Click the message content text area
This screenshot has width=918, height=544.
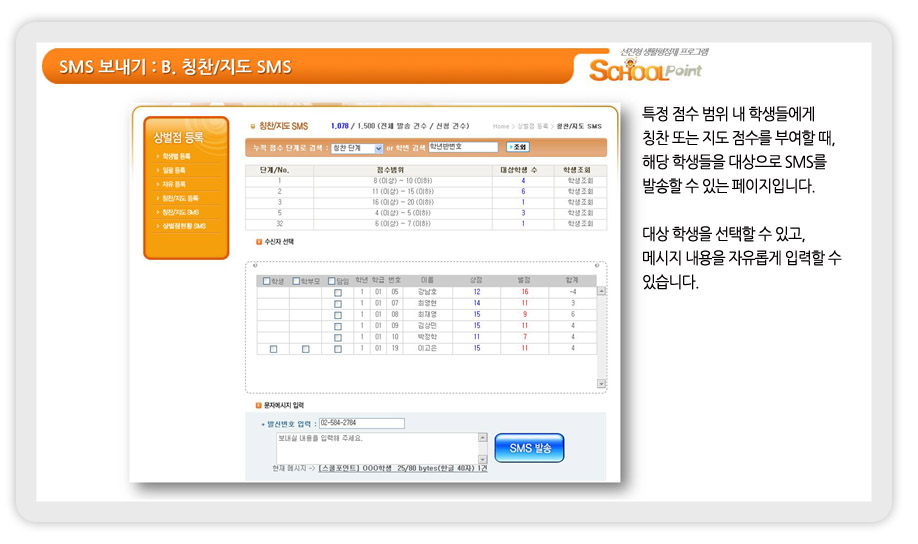pos(376,447)
